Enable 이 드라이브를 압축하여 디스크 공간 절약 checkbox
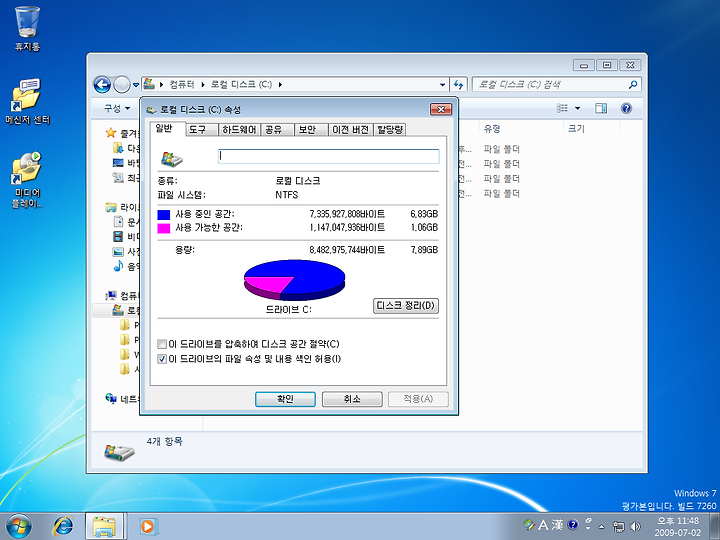 pos(162,344)
